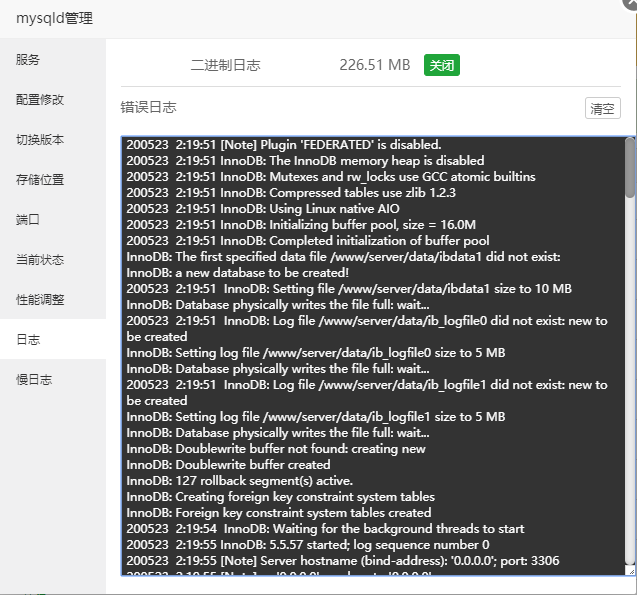Switch to the 端口 section
Image resolution: width=637 pixels, height=595 pixels.
tap(28, 220)
